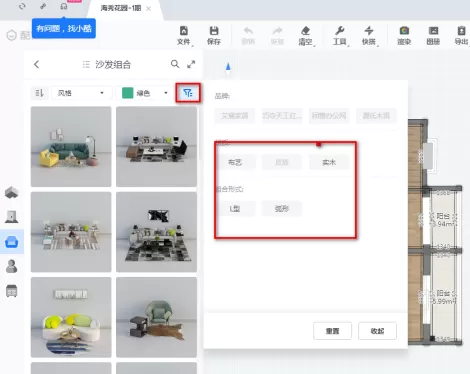470x374 pixels.
Task: Select the curved white sofa with green pillows
Action: click(x=71, y=317)
